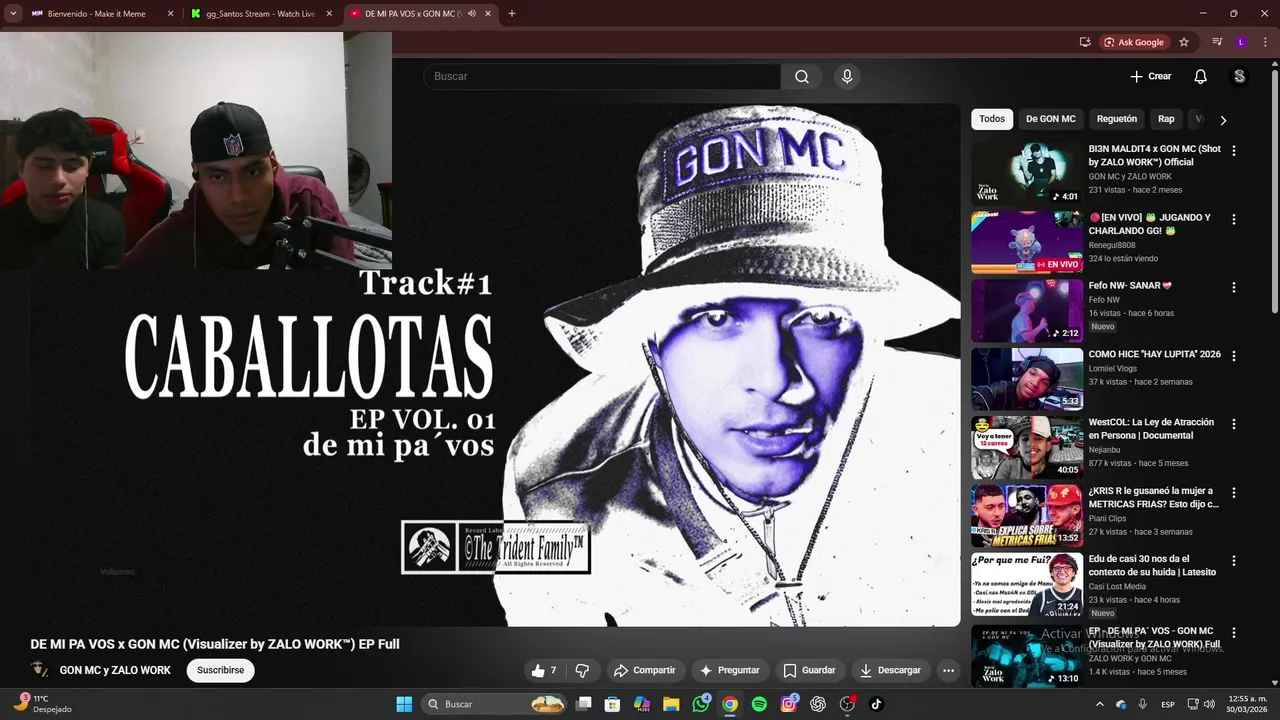
Task: Open GON MC y ZALO WORK channel link
Action: click(115, 670)
